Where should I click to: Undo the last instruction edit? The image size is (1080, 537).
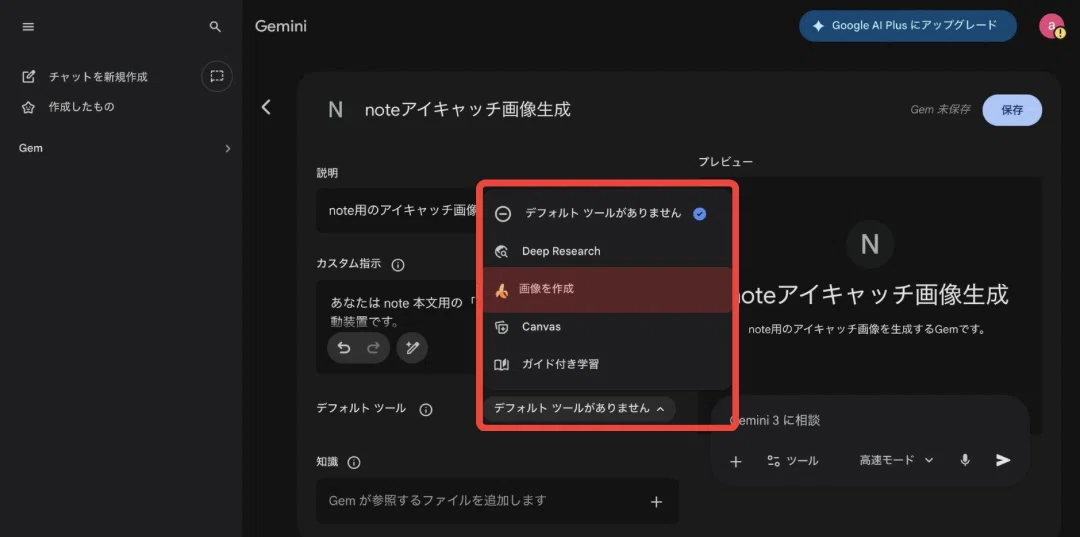coord(344,348)
